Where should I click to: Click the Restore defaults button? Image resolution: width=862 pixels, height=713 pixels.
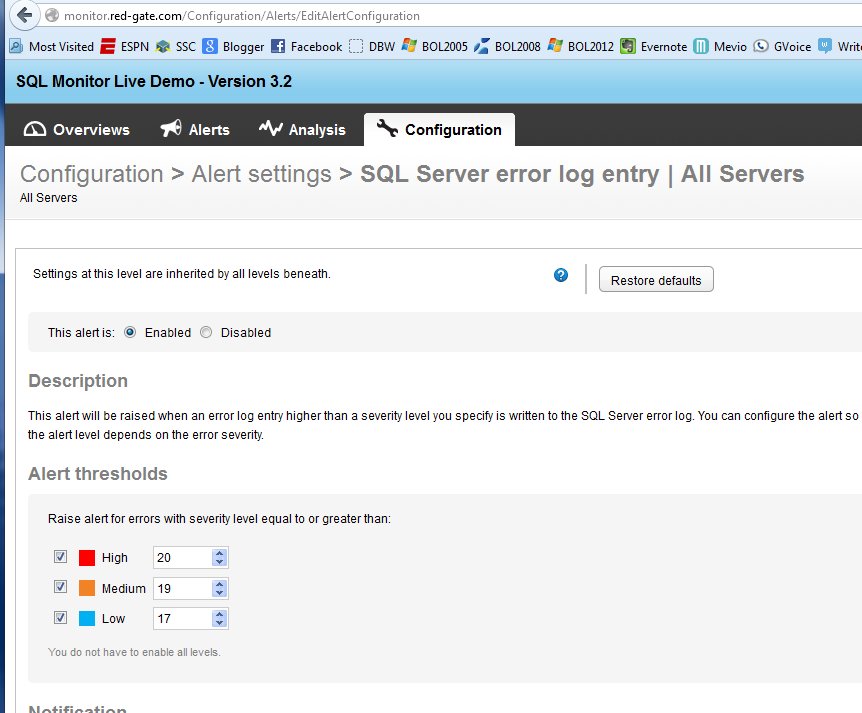tap(656, 280)
